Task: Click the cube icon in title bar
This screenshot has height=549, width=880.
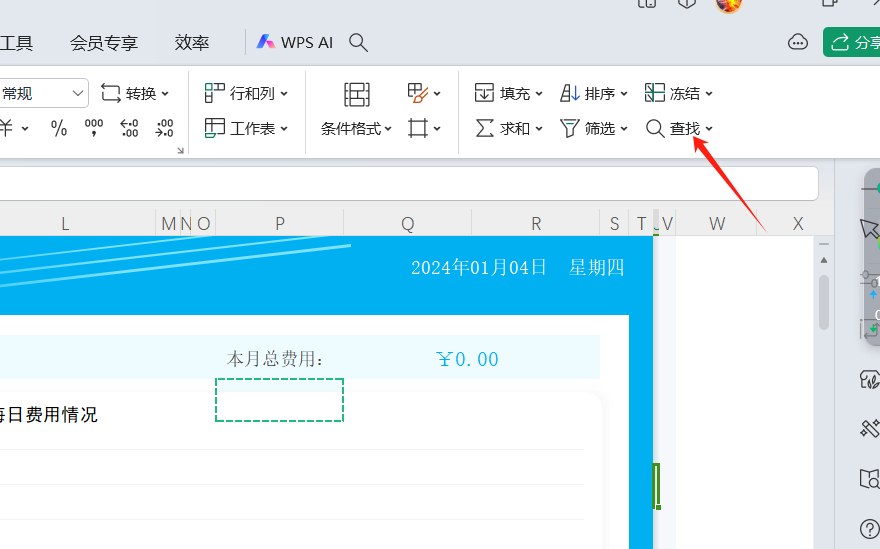Action: point(687,3)
